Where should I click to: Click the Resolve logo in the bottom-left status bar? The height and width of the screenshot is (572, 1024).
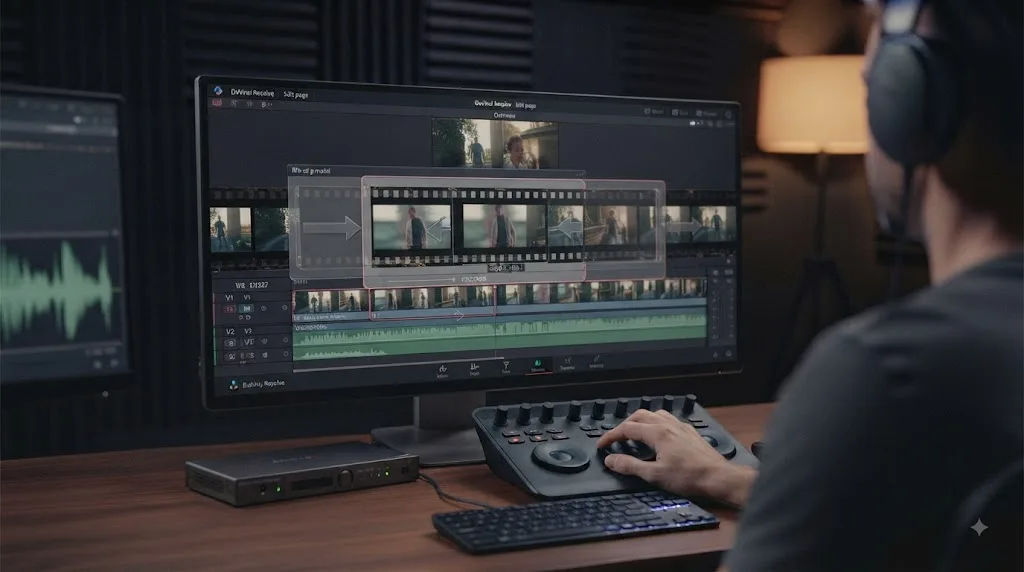[233, 385]
